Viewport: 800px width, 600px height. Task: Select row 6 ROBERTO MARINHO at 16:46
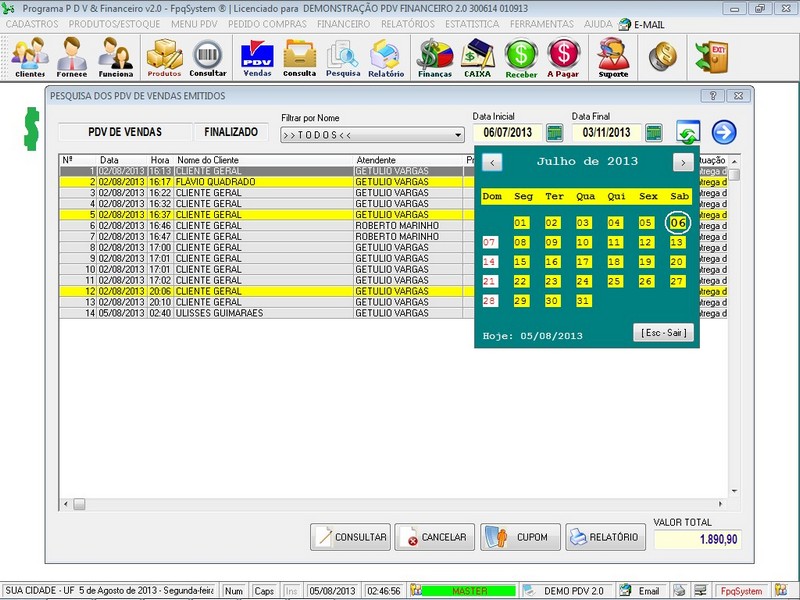coord(267,226)
